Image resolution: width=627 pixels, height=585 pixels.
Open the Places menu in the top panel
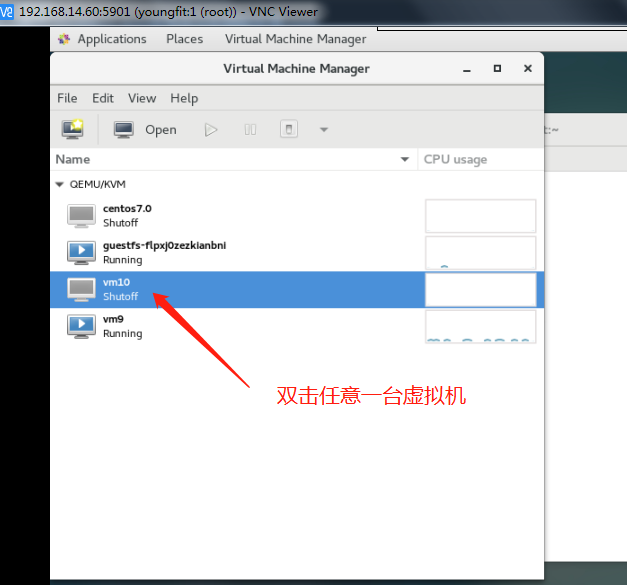click(185, 39)
